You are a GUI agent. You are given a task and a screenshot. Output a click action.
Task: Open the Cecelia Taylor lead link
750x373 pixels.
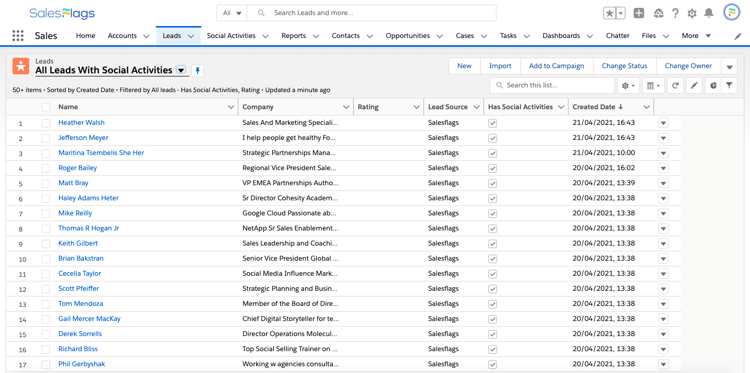[x=79, y=274]
